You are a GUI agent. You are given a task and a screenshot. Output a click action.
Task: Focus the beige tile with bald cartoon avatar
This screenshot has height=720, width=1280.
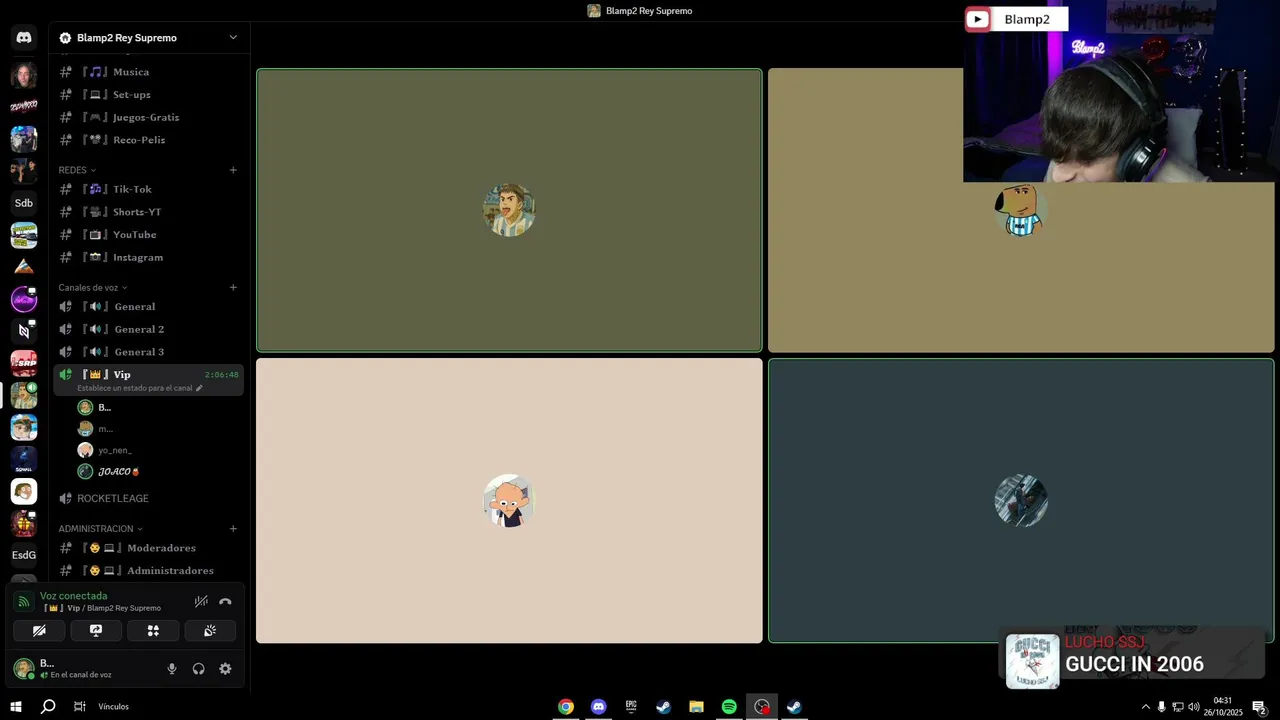click(509, 501)
